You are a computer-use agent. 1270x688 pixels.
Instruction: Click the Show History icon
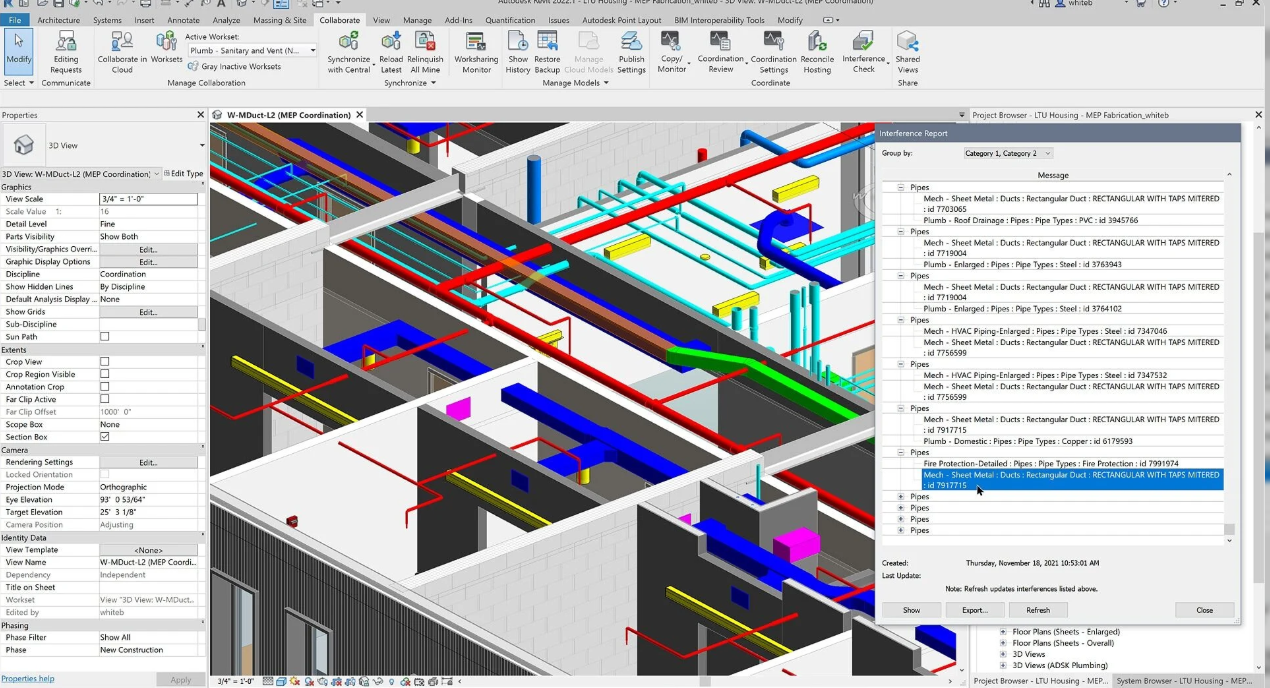click(x=517, y=42)
